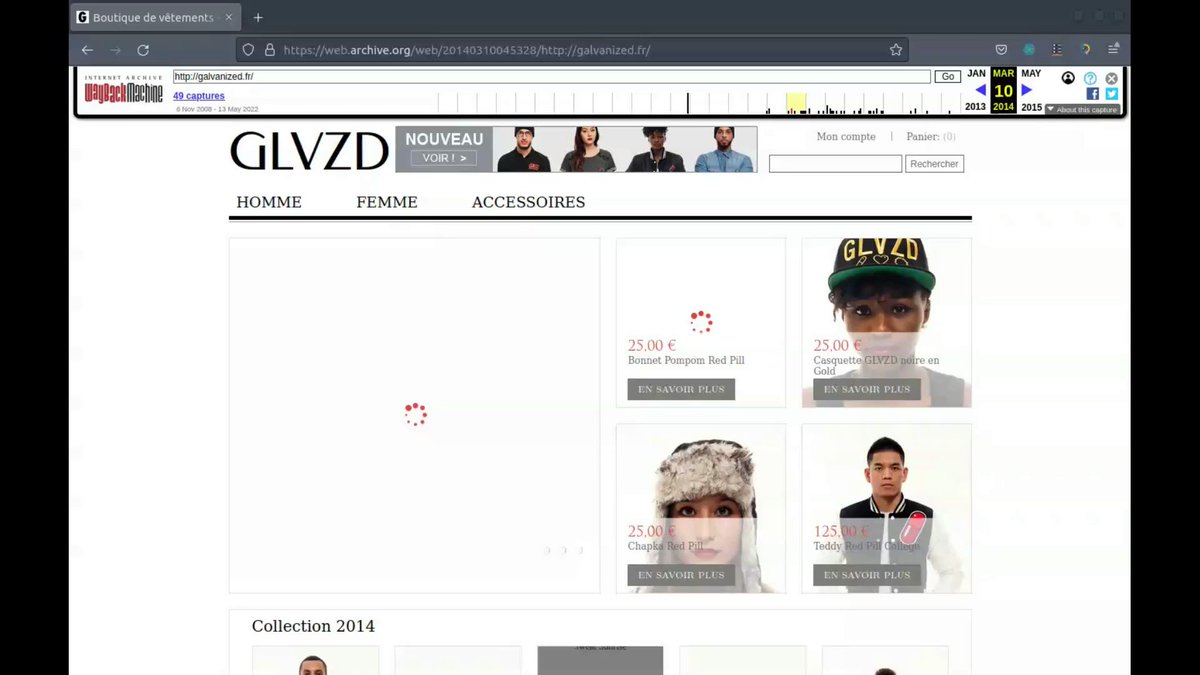Open the Panier cart link
Viewport: 1200px width, 675px height.
pos(931,137)
